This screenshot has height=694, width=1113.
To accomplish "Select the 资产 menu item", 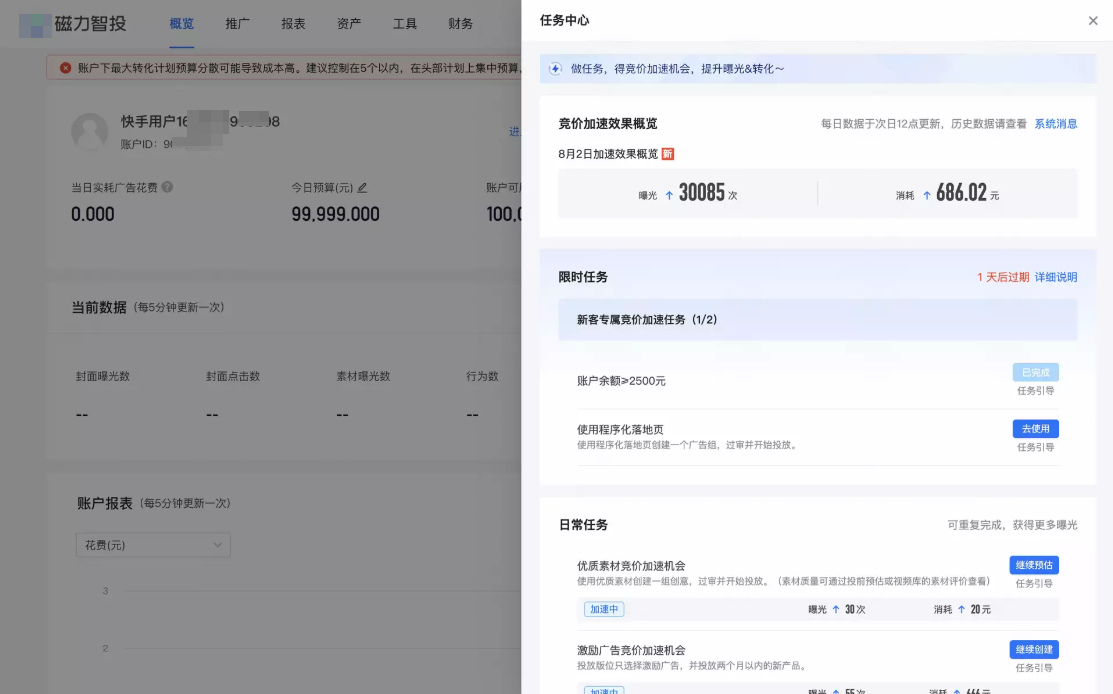I will click(348, 23).
